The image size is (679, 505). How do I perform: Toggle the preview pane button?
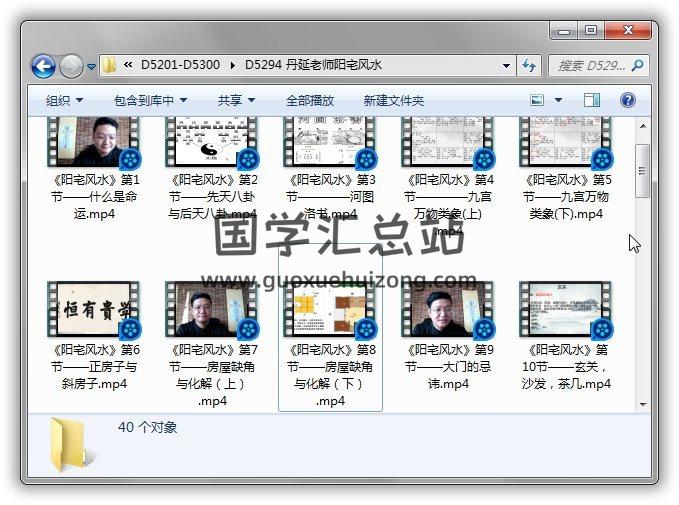coord(592,100)
